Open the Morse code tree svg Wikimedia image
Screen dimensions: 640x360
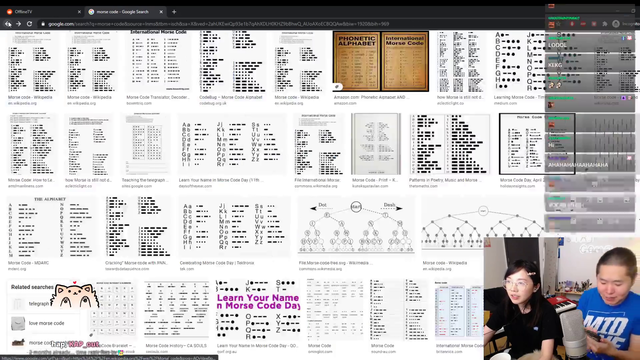[x=356, y=227]
